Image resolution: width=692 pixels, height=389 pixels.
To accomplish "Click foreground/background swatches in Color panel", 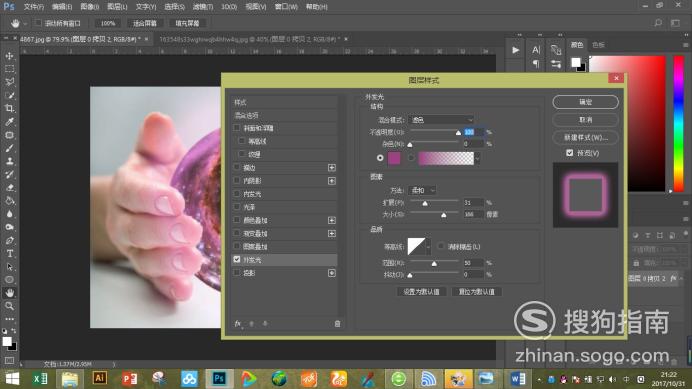I will 578,64.
